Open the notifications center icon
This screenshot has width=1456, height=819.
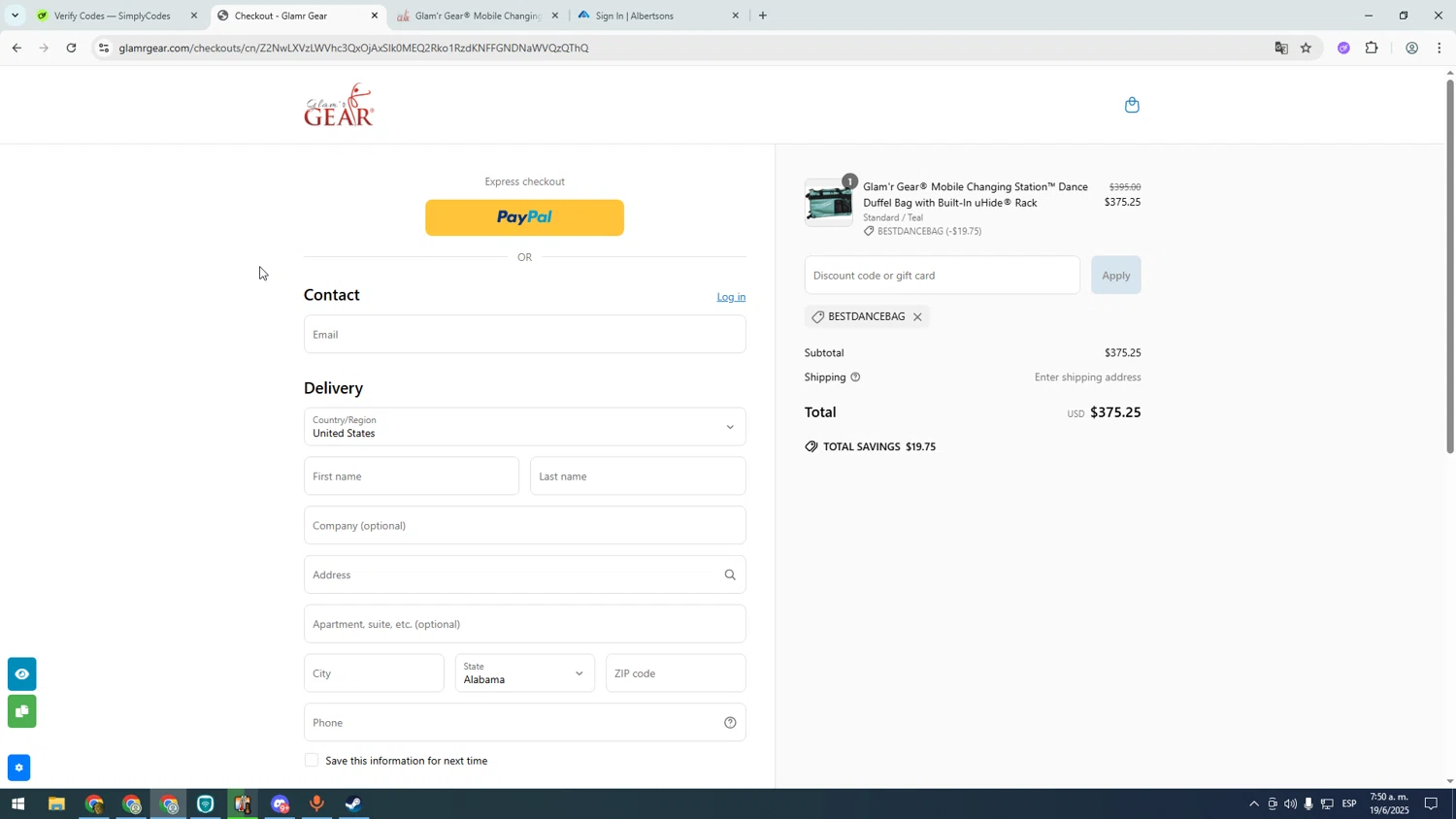(1431, 804)
